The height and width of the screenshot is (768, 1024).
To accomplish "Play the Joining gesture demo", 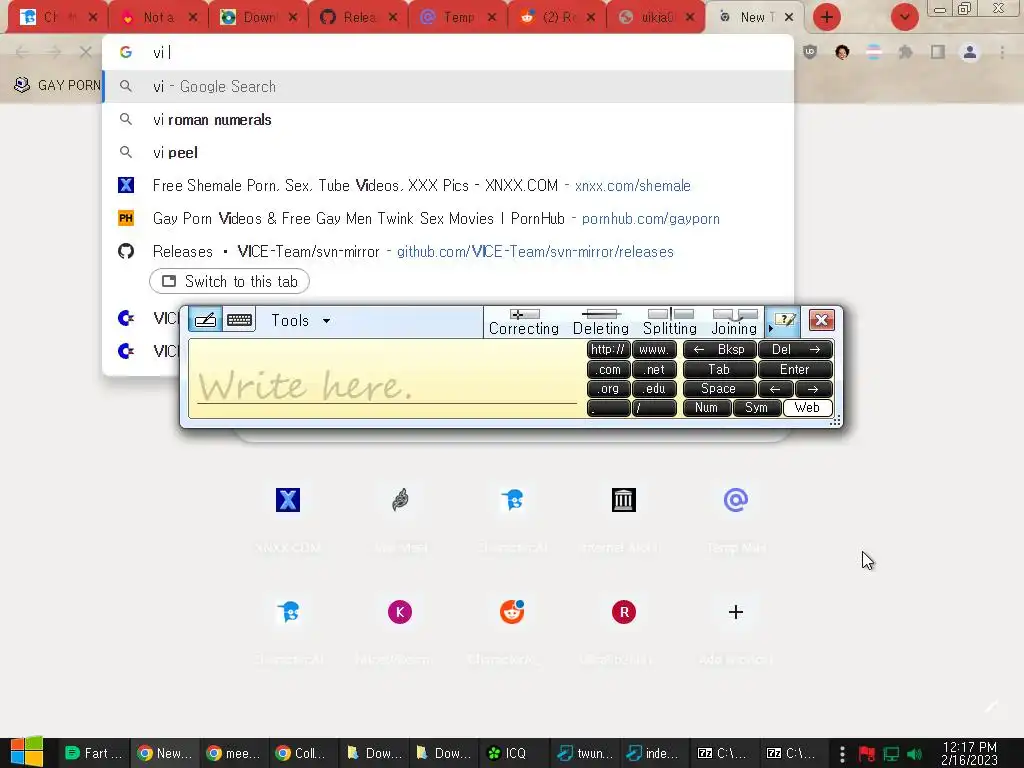I will tap(734, 322).
